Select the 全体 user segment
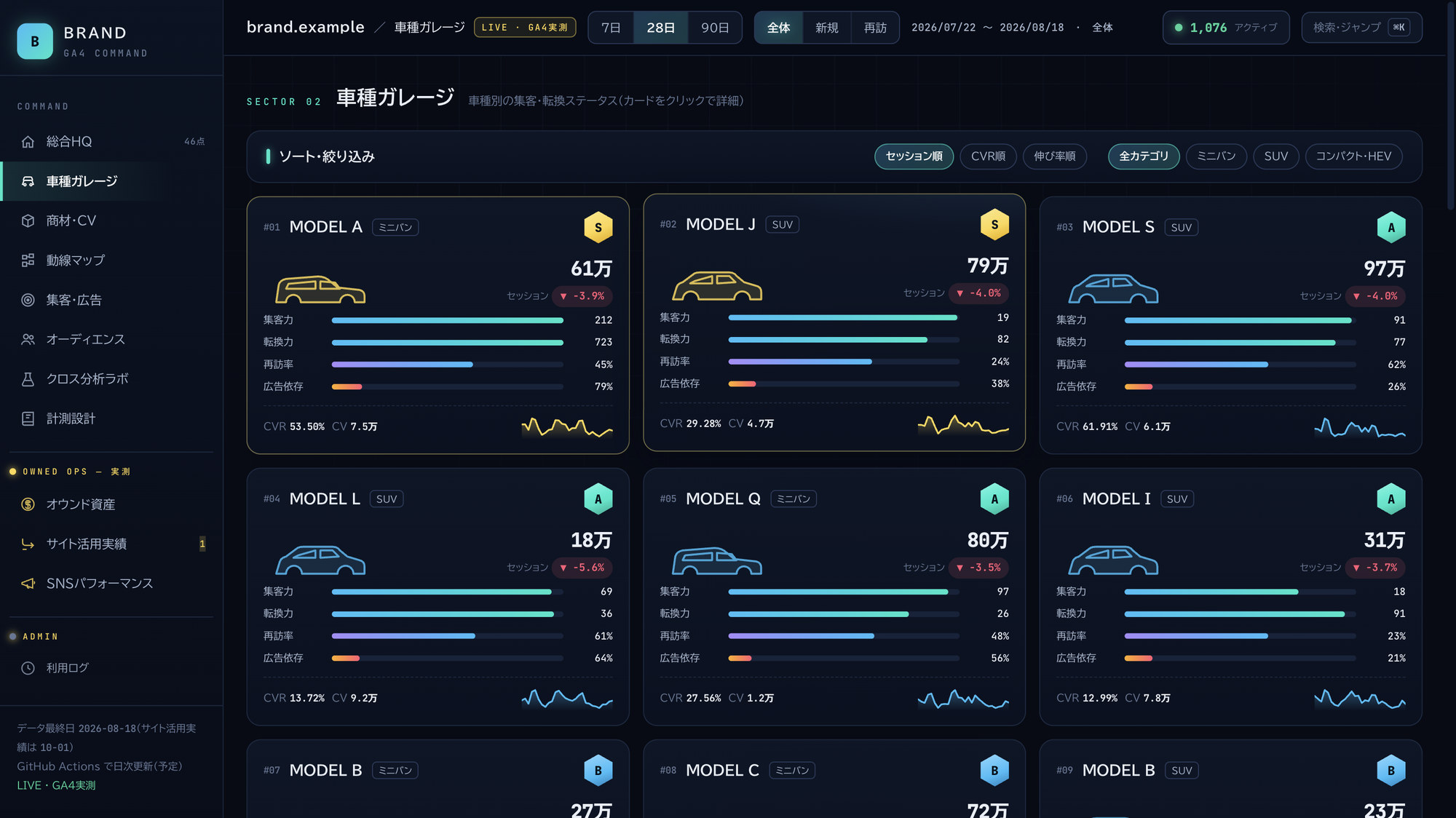 (x=778, y=28)
